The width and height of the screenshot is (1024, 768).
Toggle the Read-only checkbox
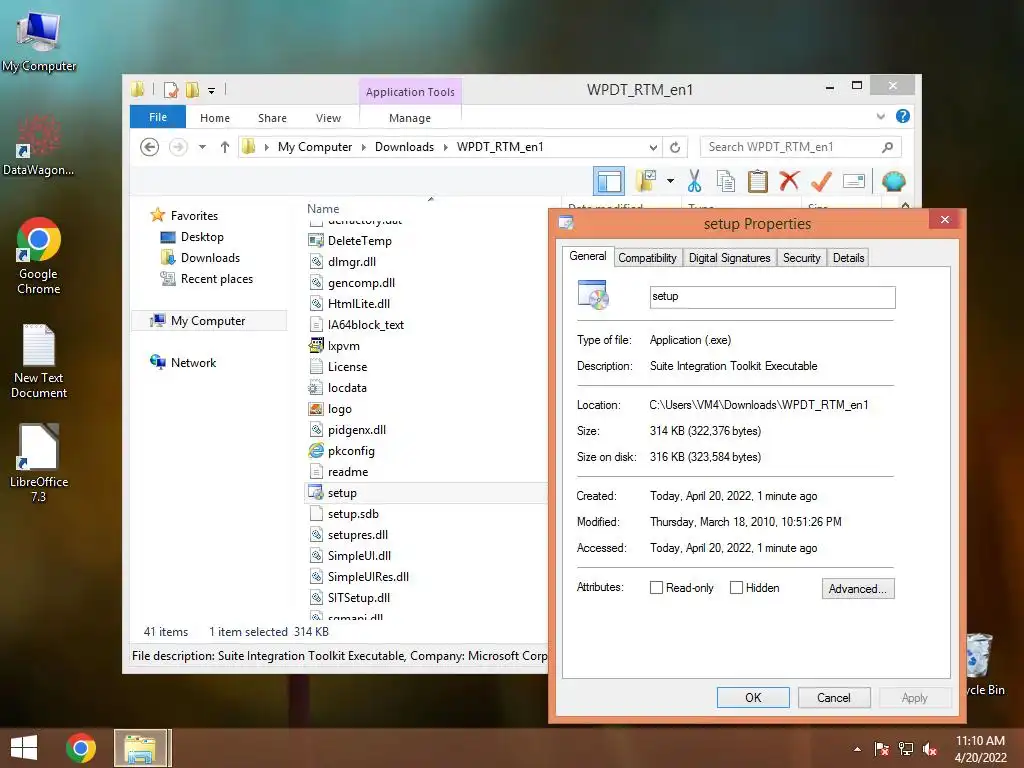coord(656,588)
